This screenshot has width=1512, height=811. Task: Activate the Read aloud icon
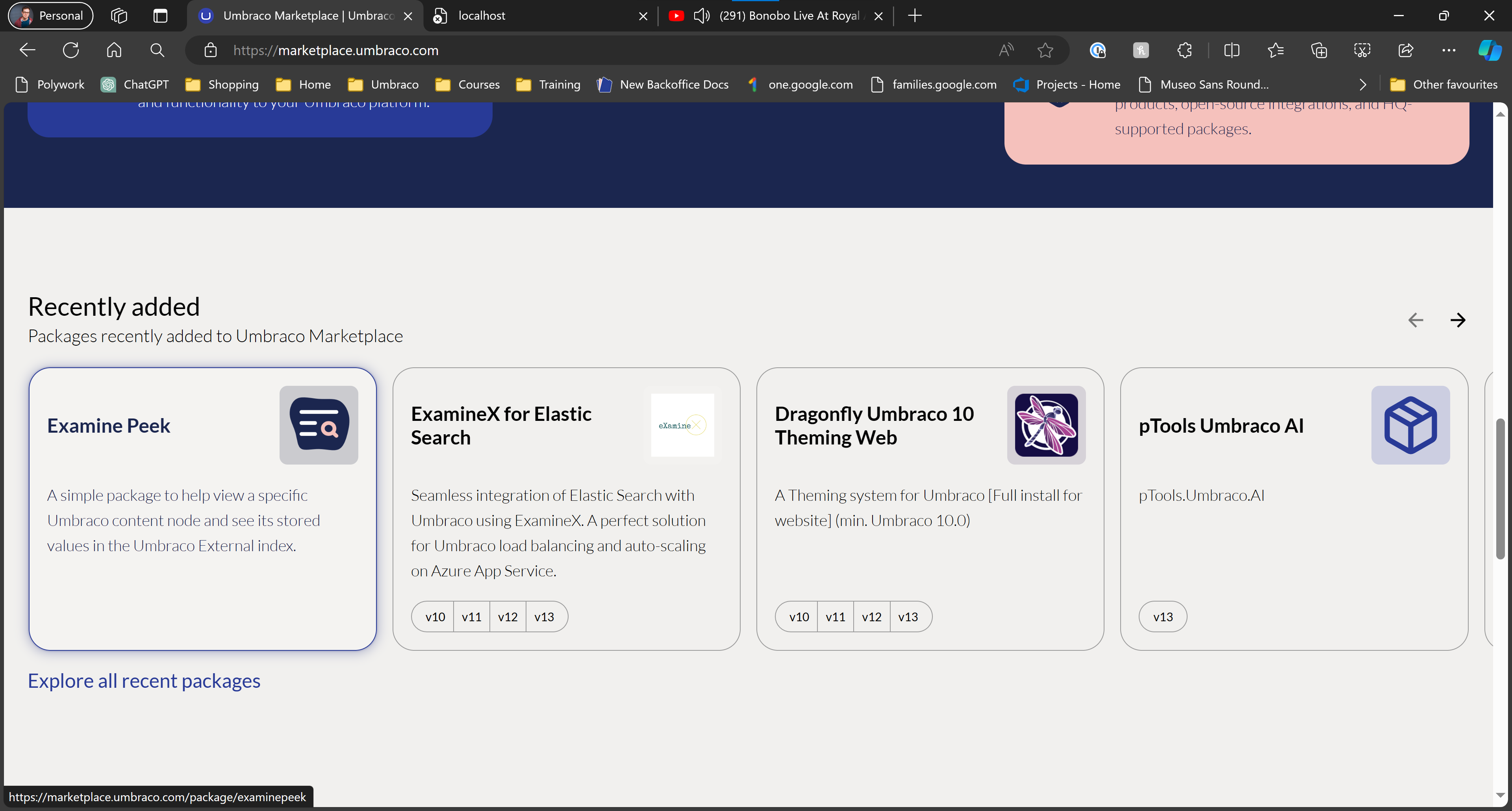pyautogui.click(x=1006, y=50)
